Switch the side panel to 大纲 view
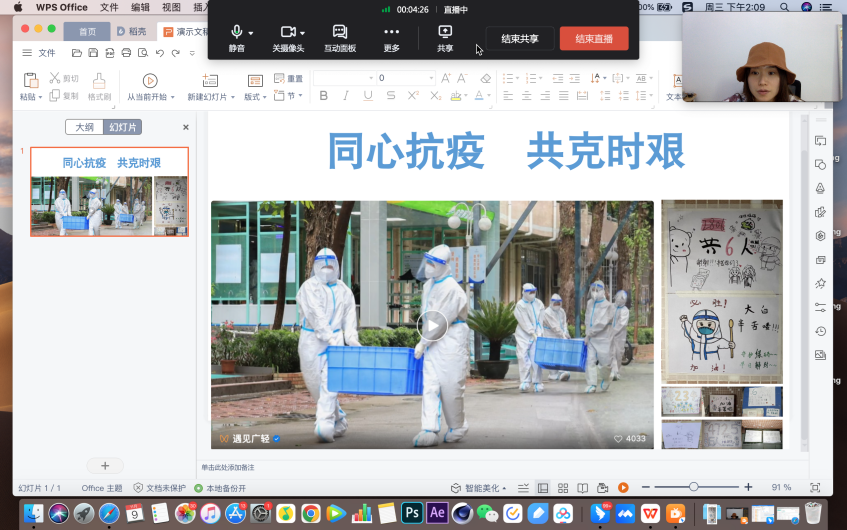The height and width of the screenshot is (530, 847). coord(84,127)
